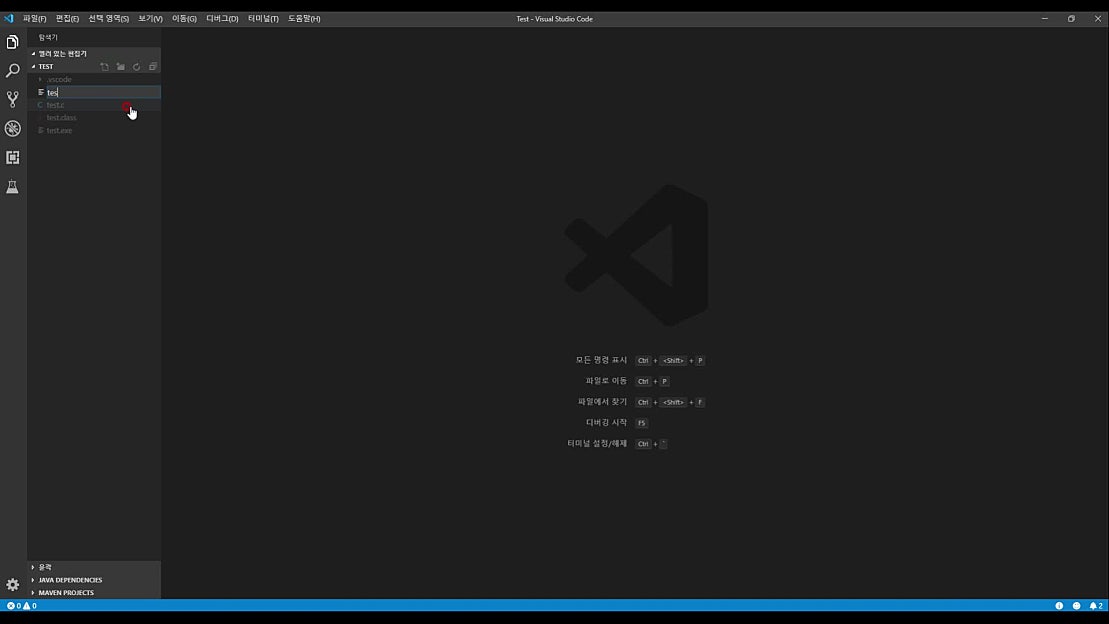The width and height of the screenshot is (1109, 624).
Task: Create a new file in the TEST folder
Action: point(104,66)
